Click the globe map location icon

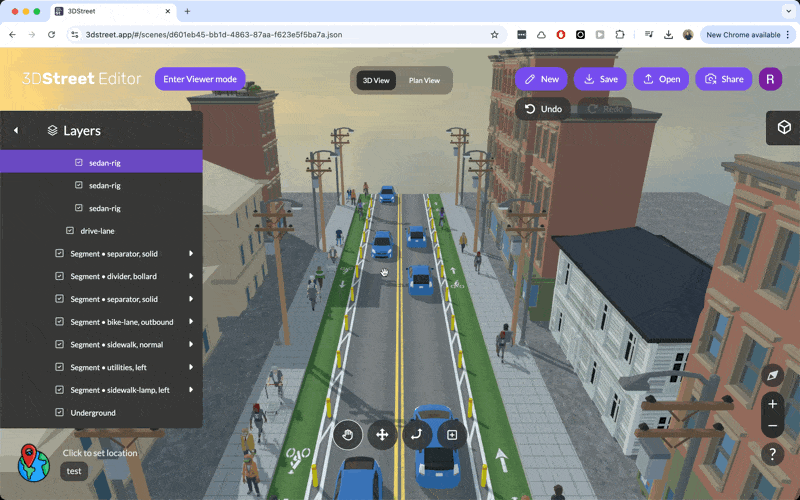(34, 461)
